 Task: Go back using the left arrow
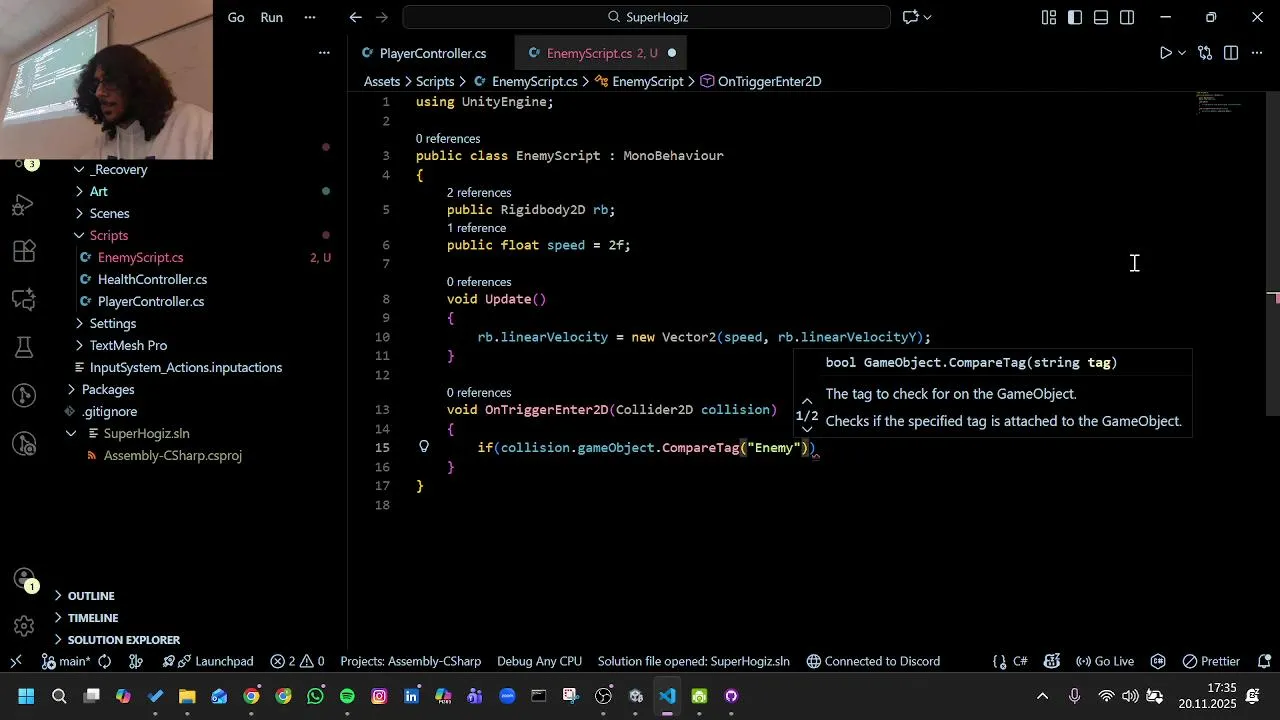(356, 17)
